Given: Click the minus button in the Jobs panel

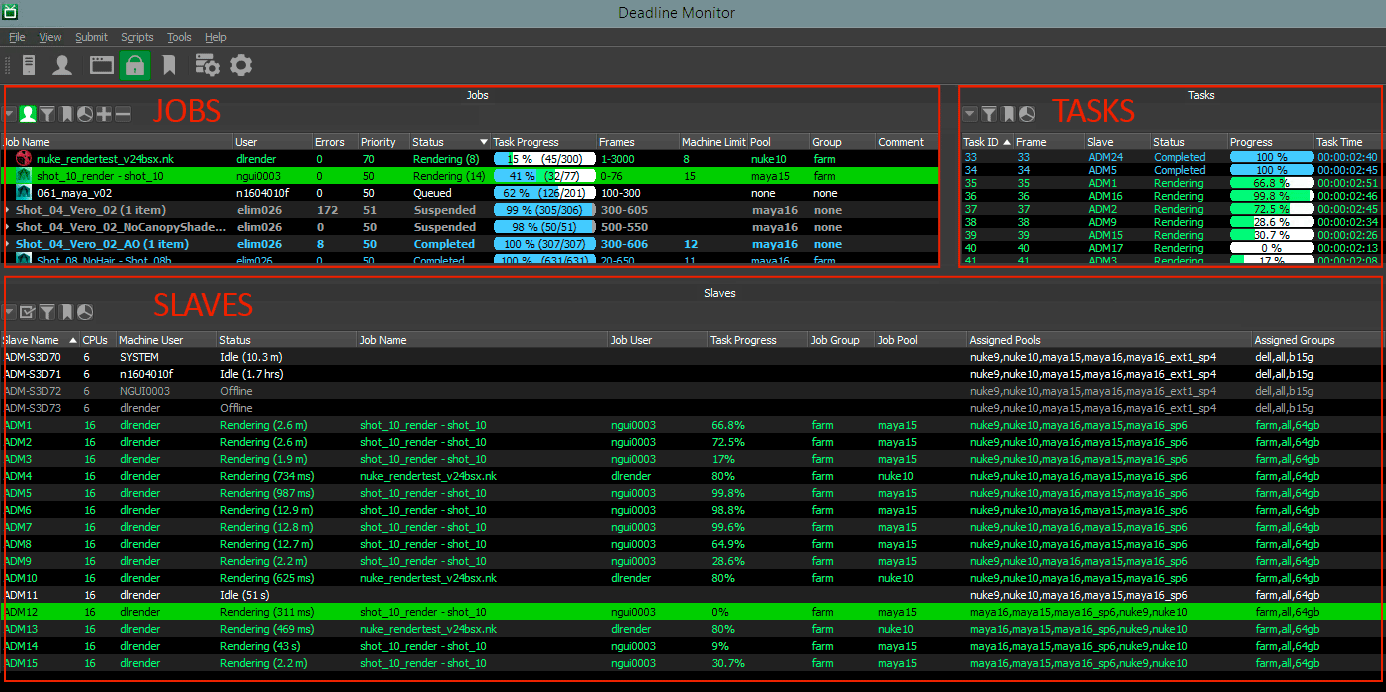Looking at the screenshot, I should tap(122, 113).
